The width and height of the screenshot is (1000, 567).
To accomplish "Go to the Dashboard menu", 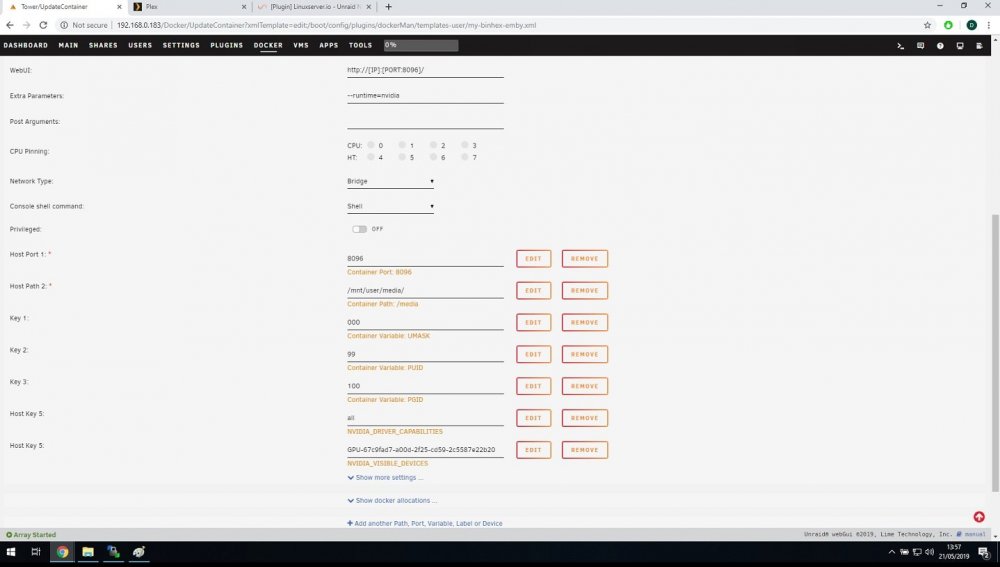I will (x=26, y=45).
